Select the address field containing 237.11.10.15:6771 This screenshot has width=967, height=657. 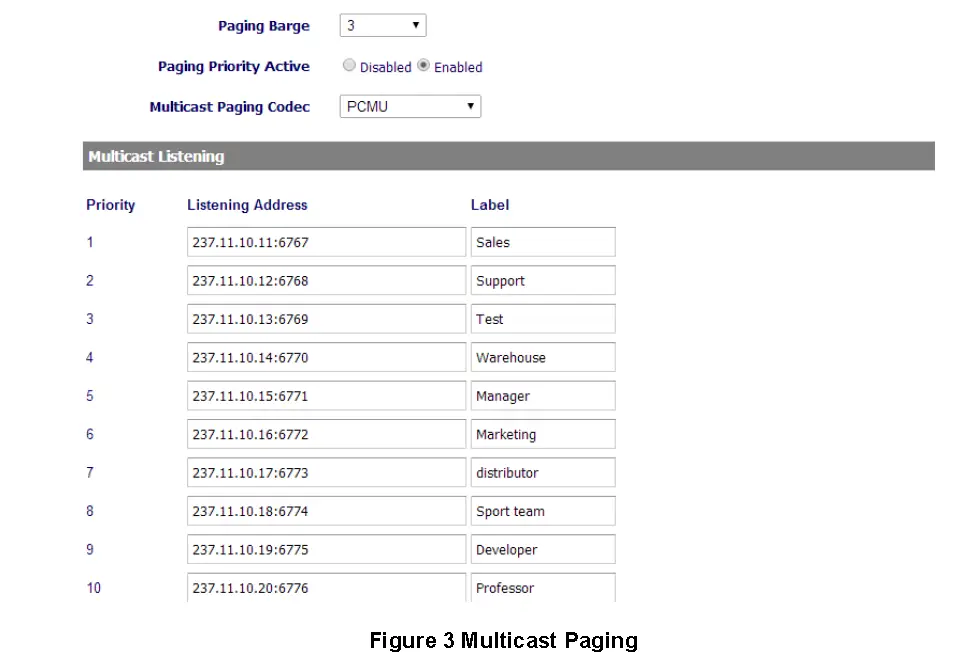(326, 395)
